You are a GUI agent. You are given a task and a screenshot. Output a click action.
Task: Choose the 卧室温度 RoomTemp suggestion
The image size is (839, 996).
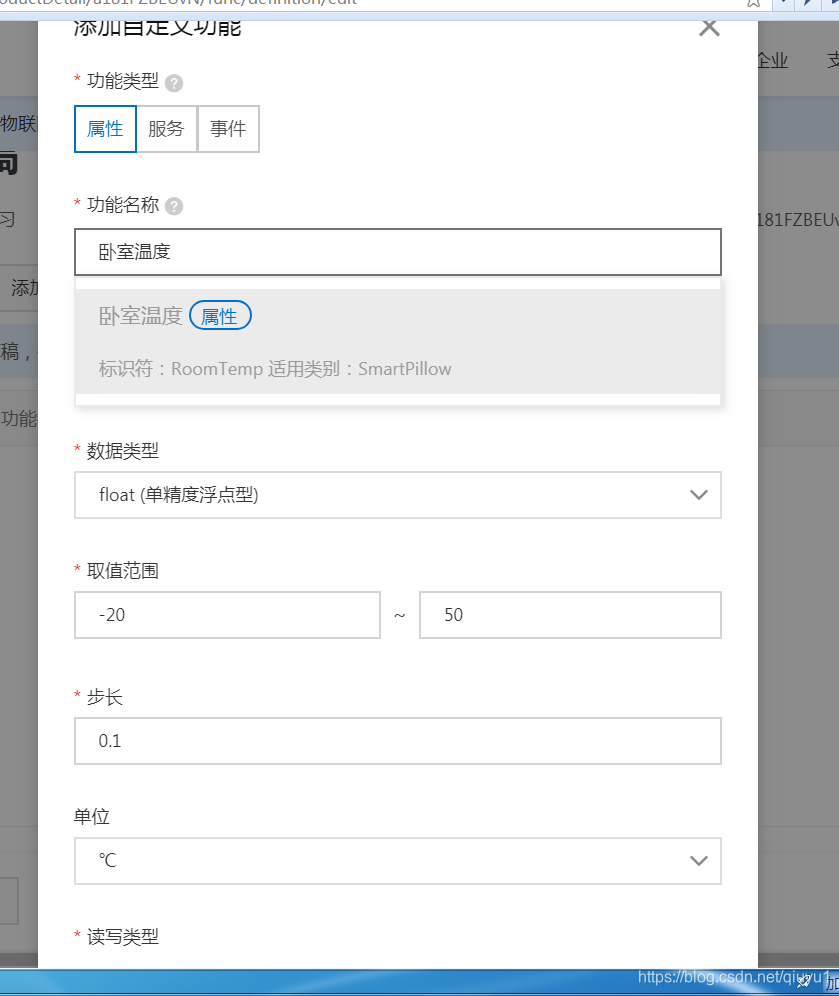point(398,342)
